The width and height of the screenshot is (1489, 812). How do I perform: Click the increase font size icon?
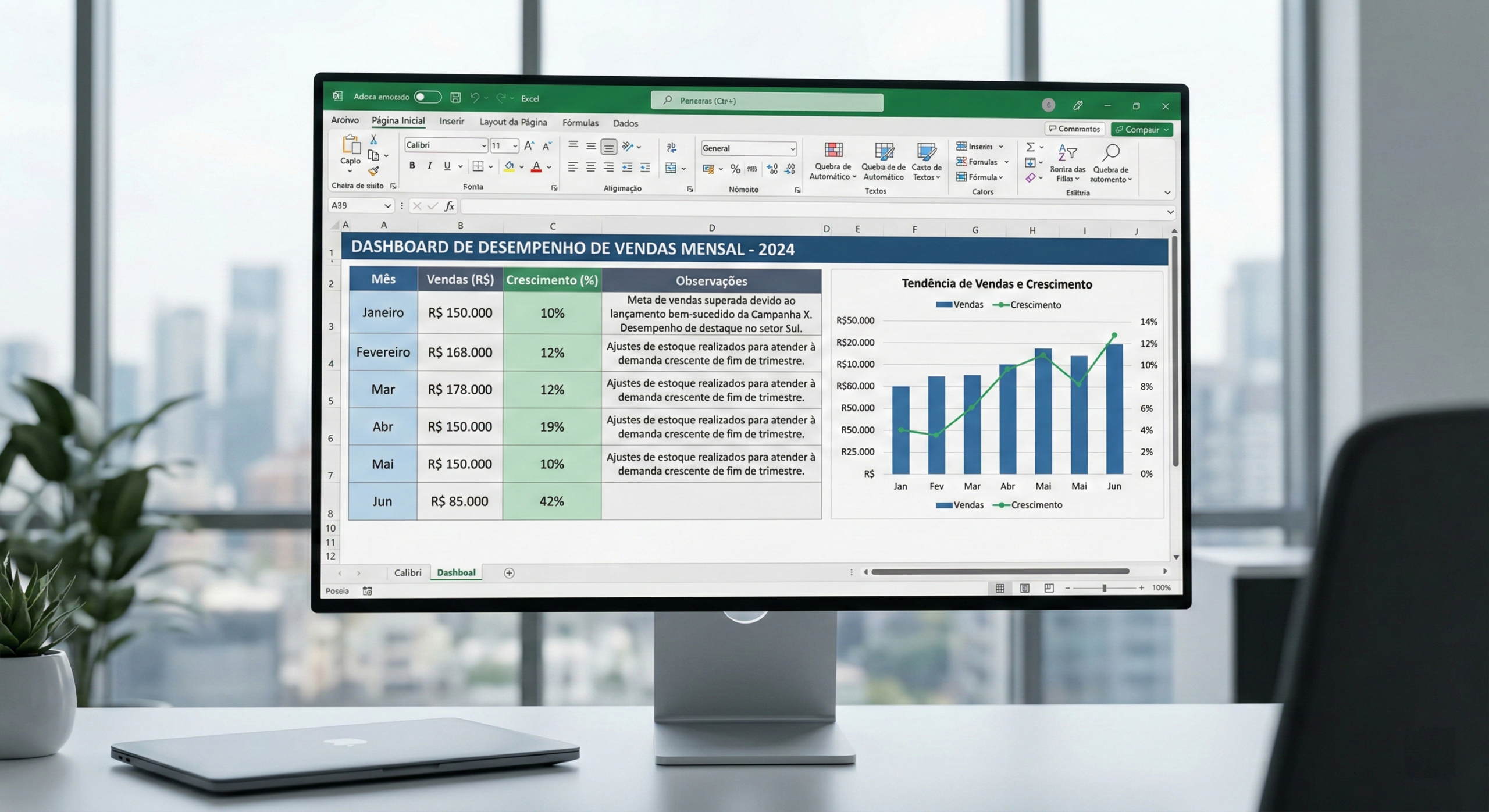pyautogui.click(x=529, y=146)
